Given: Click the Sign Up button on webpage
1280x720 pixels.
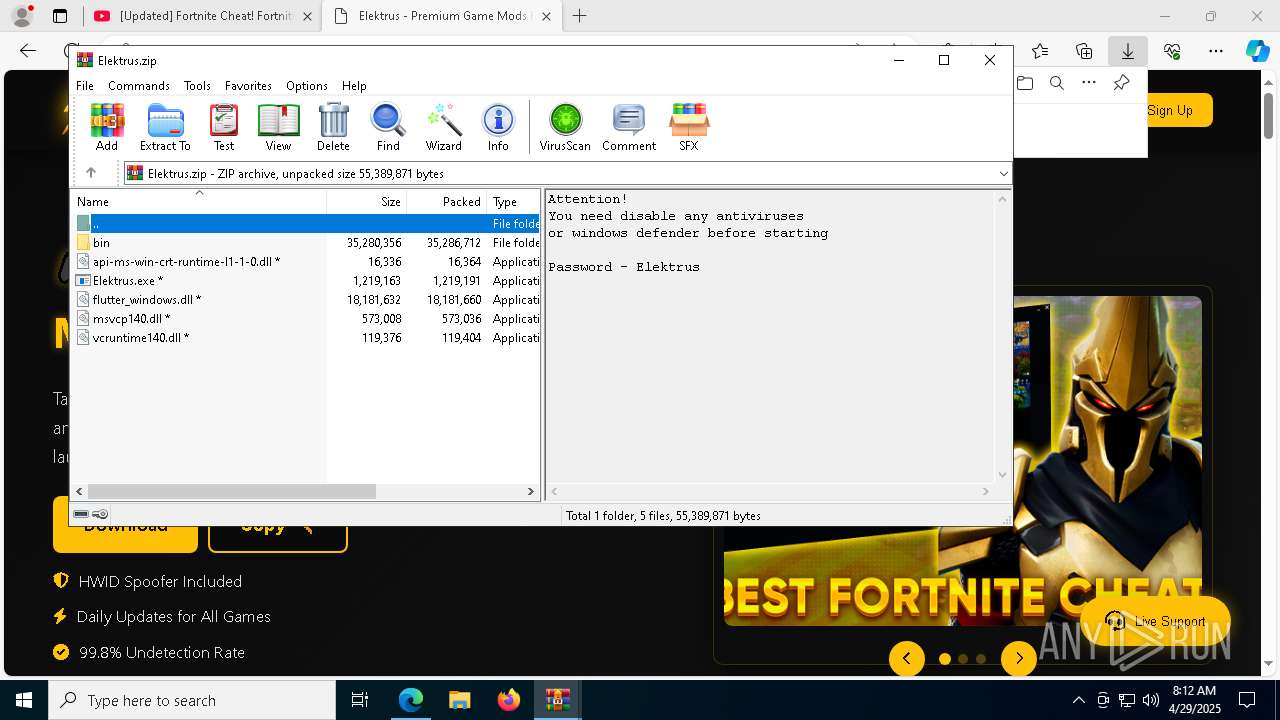Looking at the screenshot, I should tap(1170, 110).
